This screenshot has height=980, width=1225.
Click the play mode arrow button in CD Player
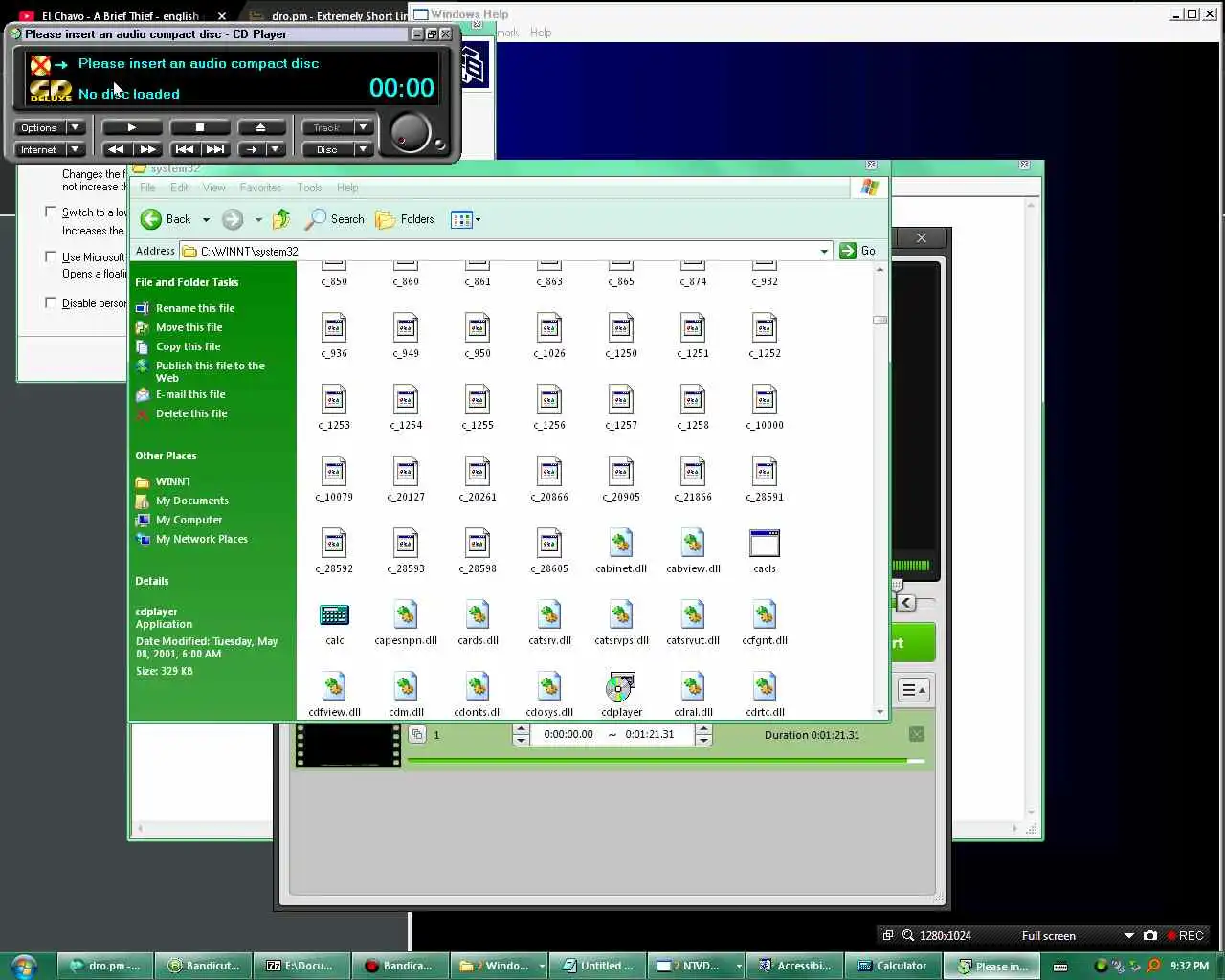point(251,149)
